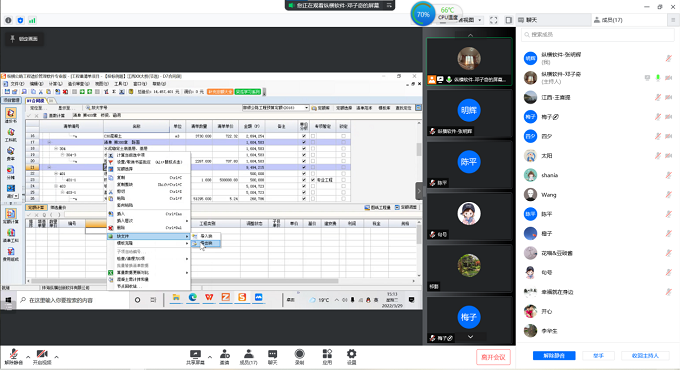
Task: Click the orange Sogou S taskbar icon
Action: coord(242,297)
